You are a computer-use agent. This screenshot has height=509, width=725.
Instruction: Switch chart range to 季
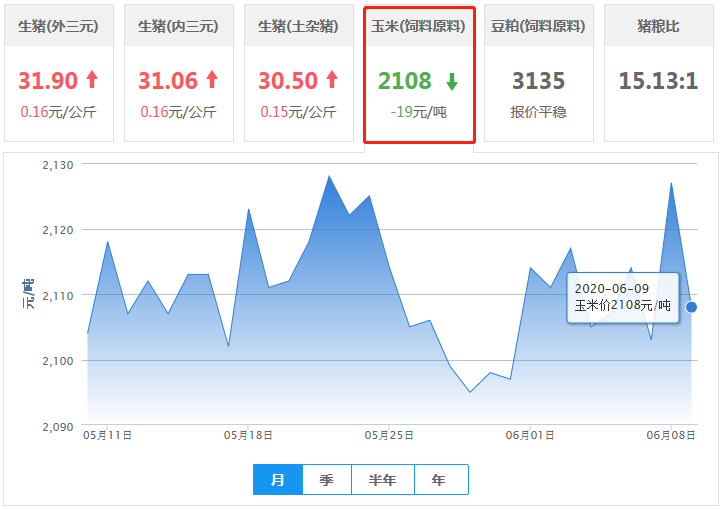327,480
